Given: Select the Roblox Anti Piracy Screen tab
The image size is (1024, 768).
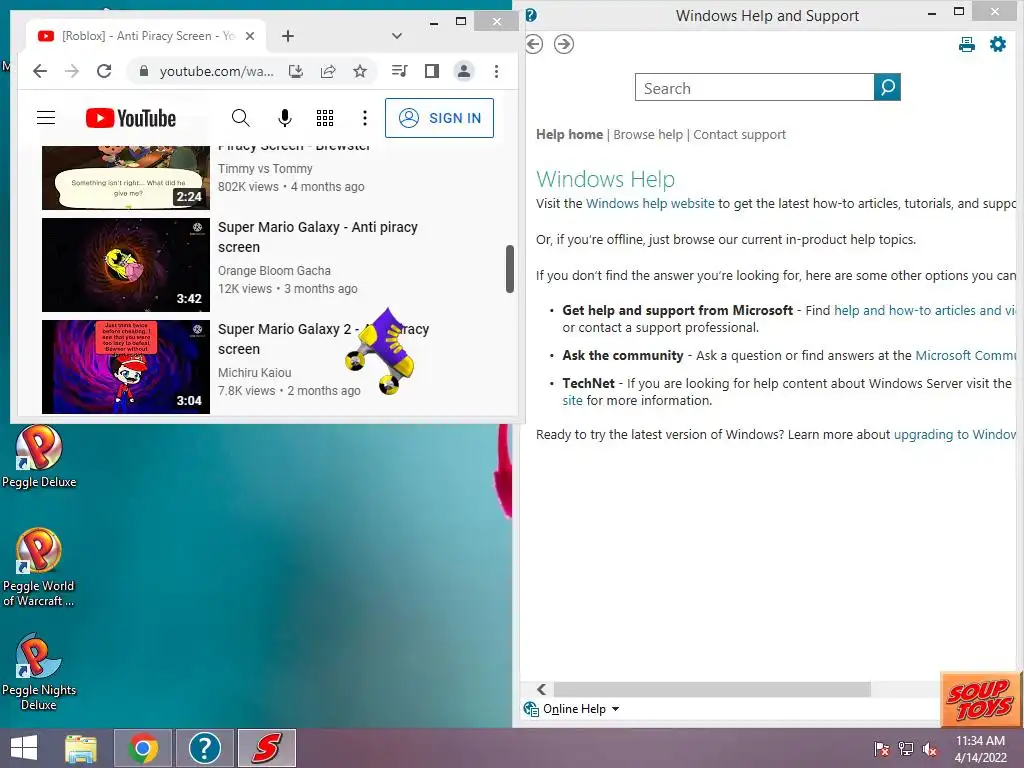Looking at the screenshot, I should coord(145,36).
